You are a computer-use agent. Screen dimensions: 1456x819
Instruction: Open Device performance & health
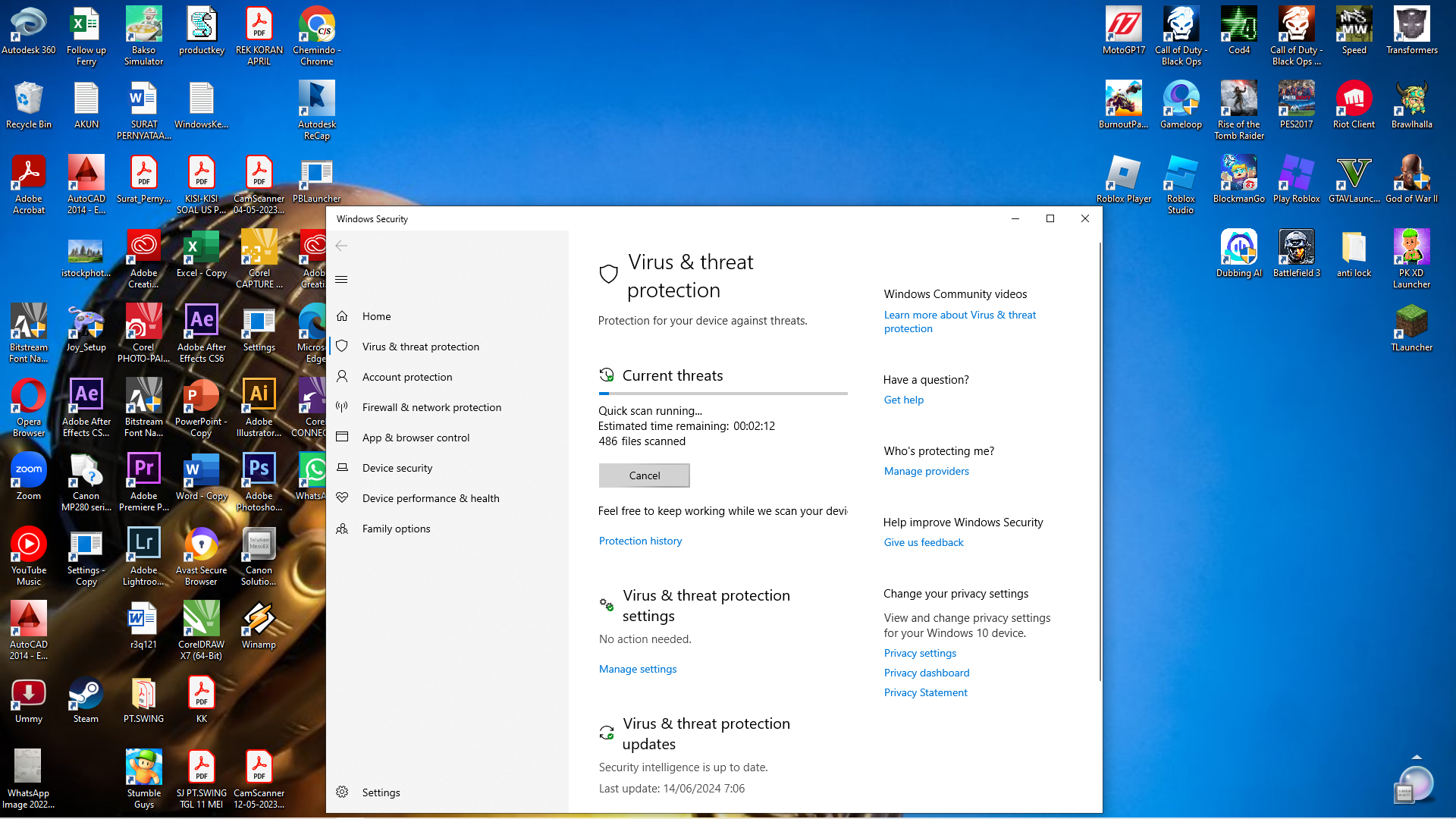click(430, 498)
